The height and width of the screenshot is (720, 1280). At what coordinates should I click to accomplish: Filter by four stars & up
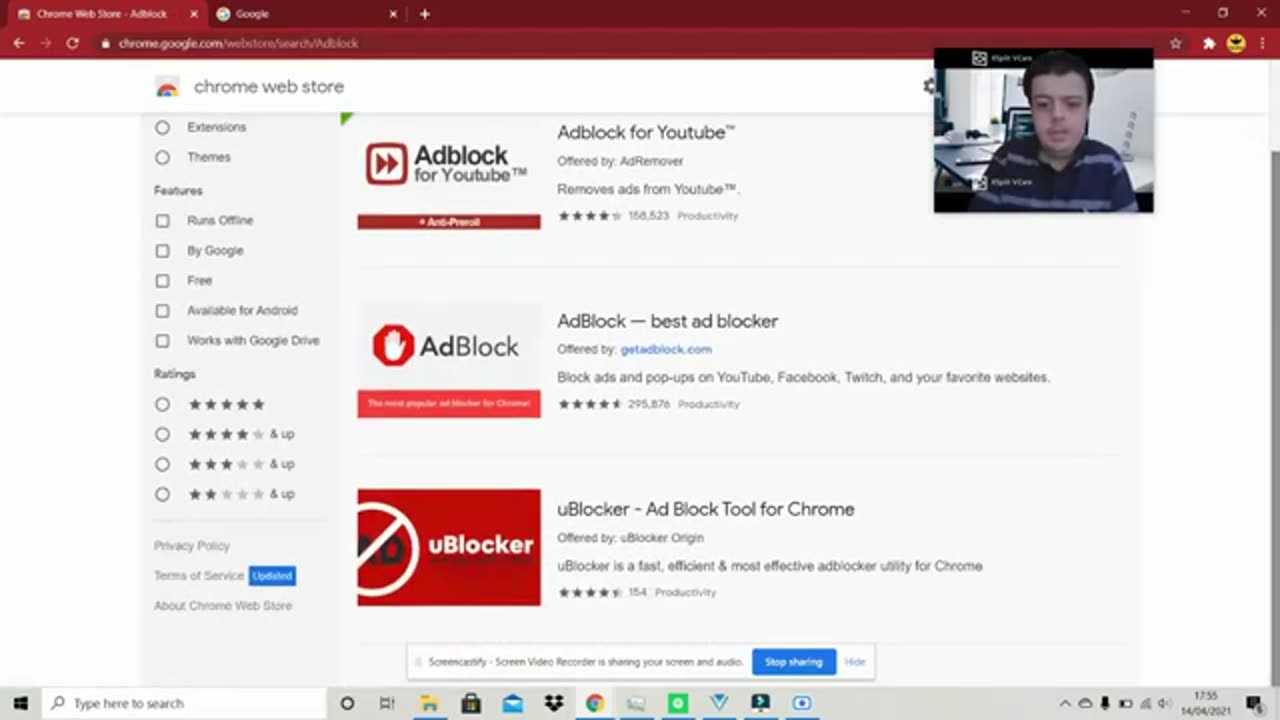162,434
